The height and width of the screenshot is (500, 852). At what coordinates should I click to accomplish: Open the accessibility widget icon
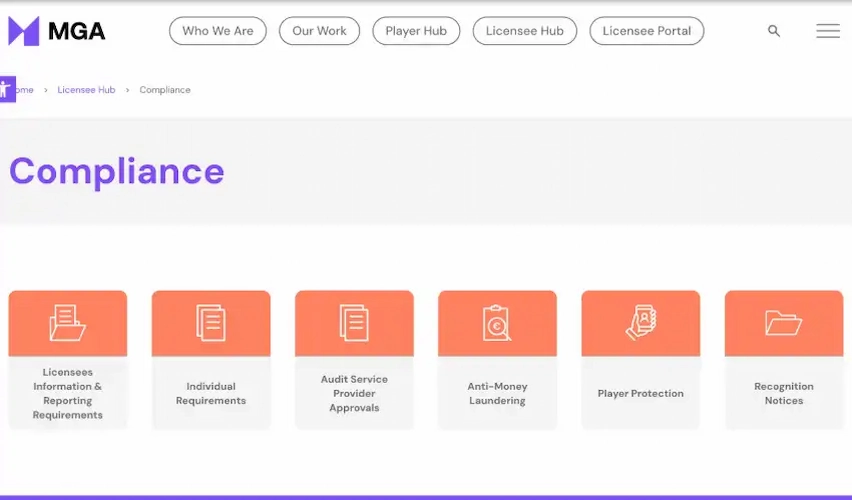7,89
